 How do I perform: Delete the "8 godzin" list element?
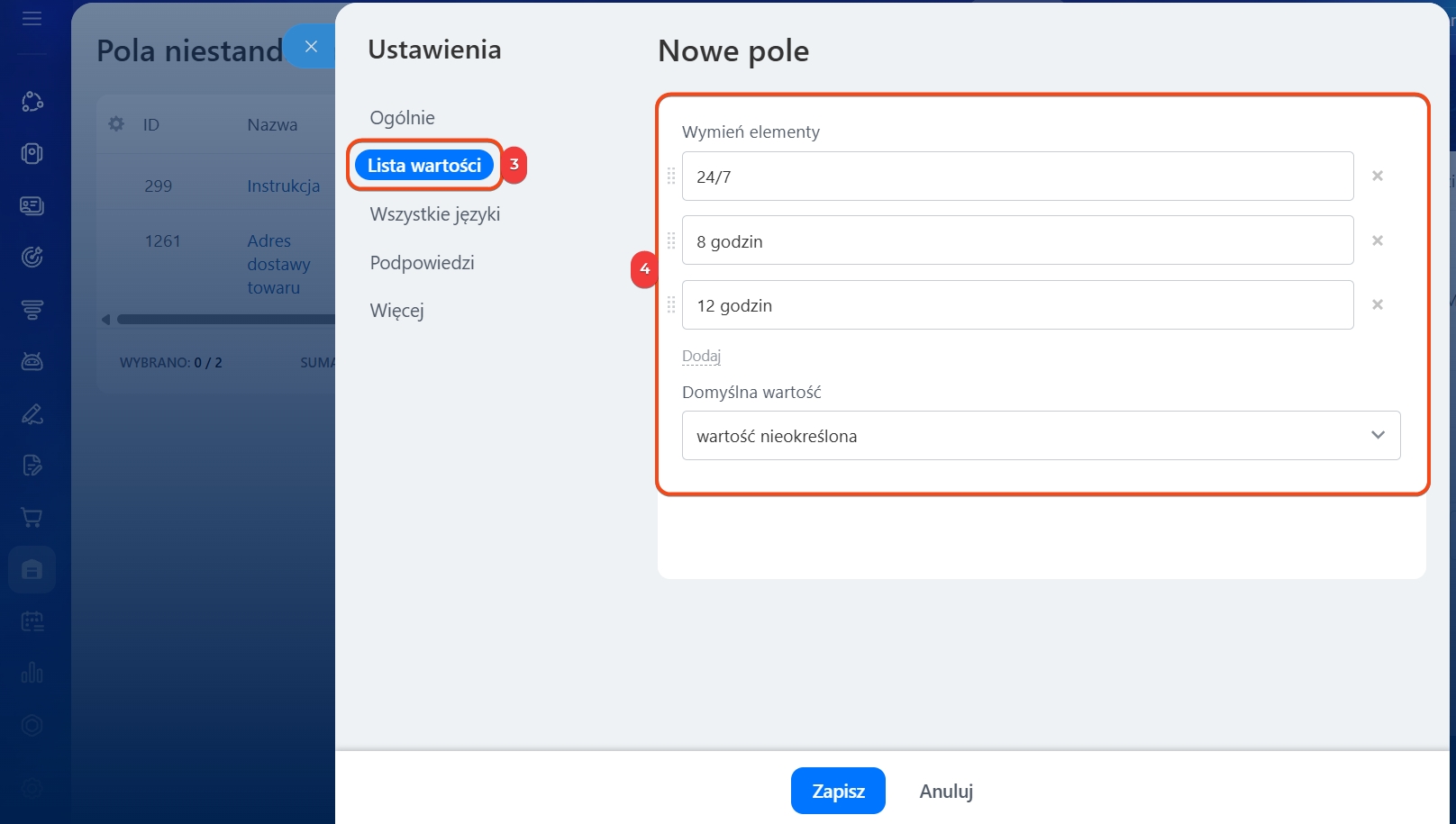[x=1377, y=240]
